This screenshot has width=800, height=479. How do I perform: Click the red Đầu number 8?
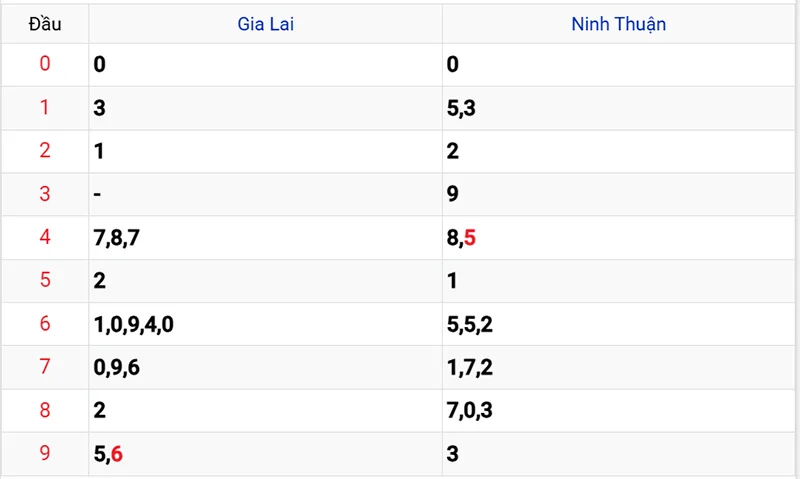coord(44,410)
